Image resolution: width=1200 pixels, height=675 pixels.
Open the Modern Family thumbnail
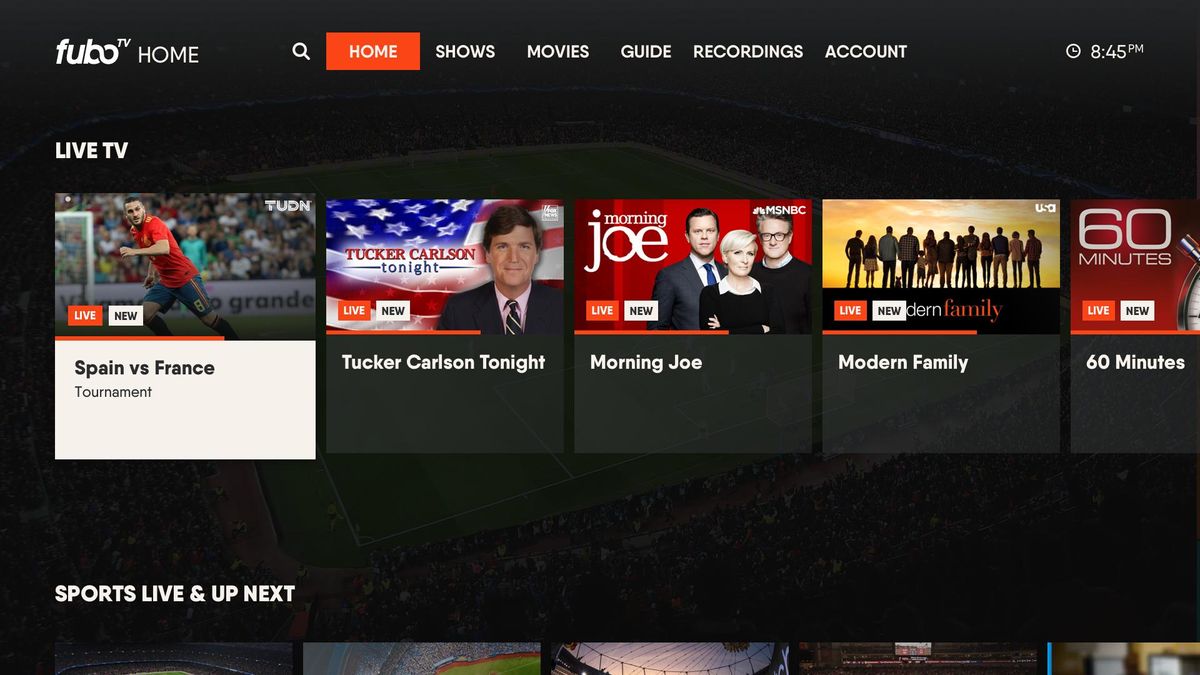(941, 265)
